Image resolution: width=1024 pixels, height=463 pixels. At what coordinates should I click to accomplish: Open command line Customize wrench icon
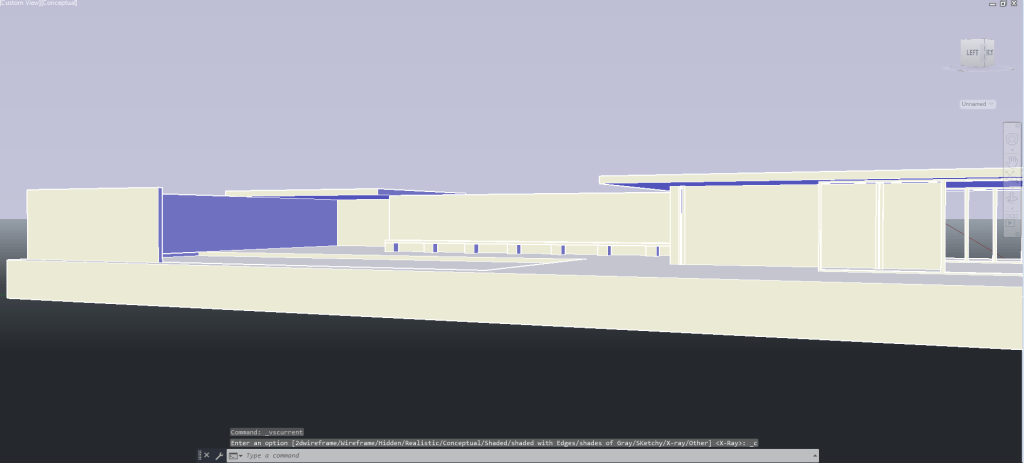click(219, 455)
